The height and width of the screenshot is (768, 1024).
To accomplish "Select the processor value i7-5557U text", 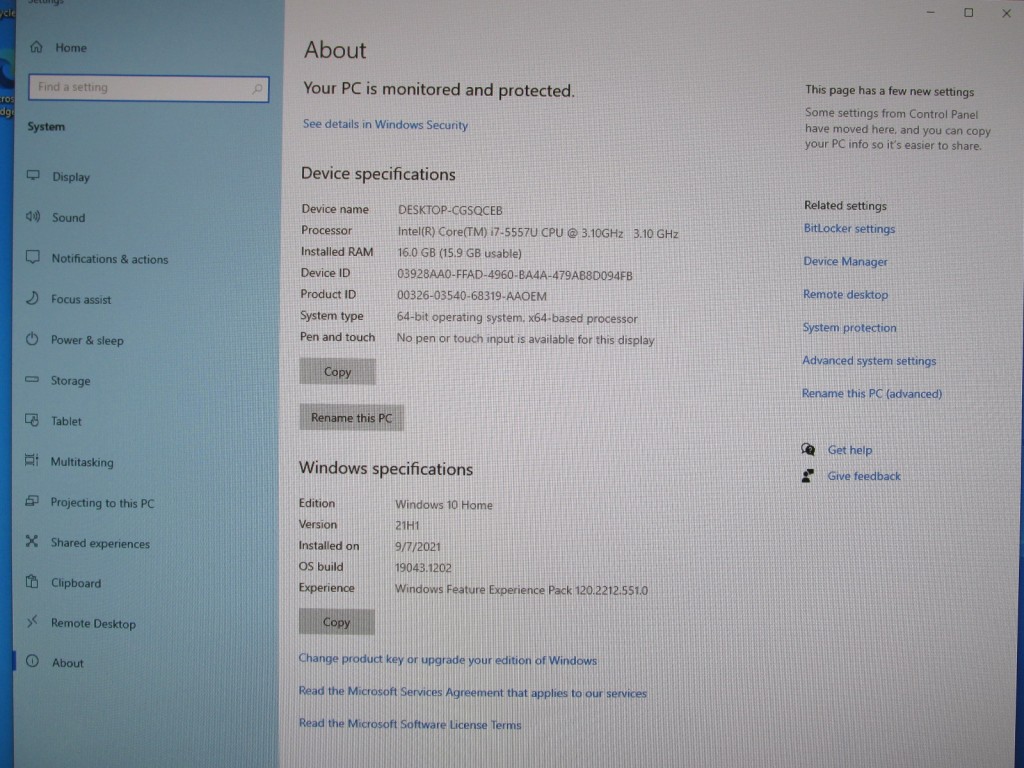I will [538, 233].
